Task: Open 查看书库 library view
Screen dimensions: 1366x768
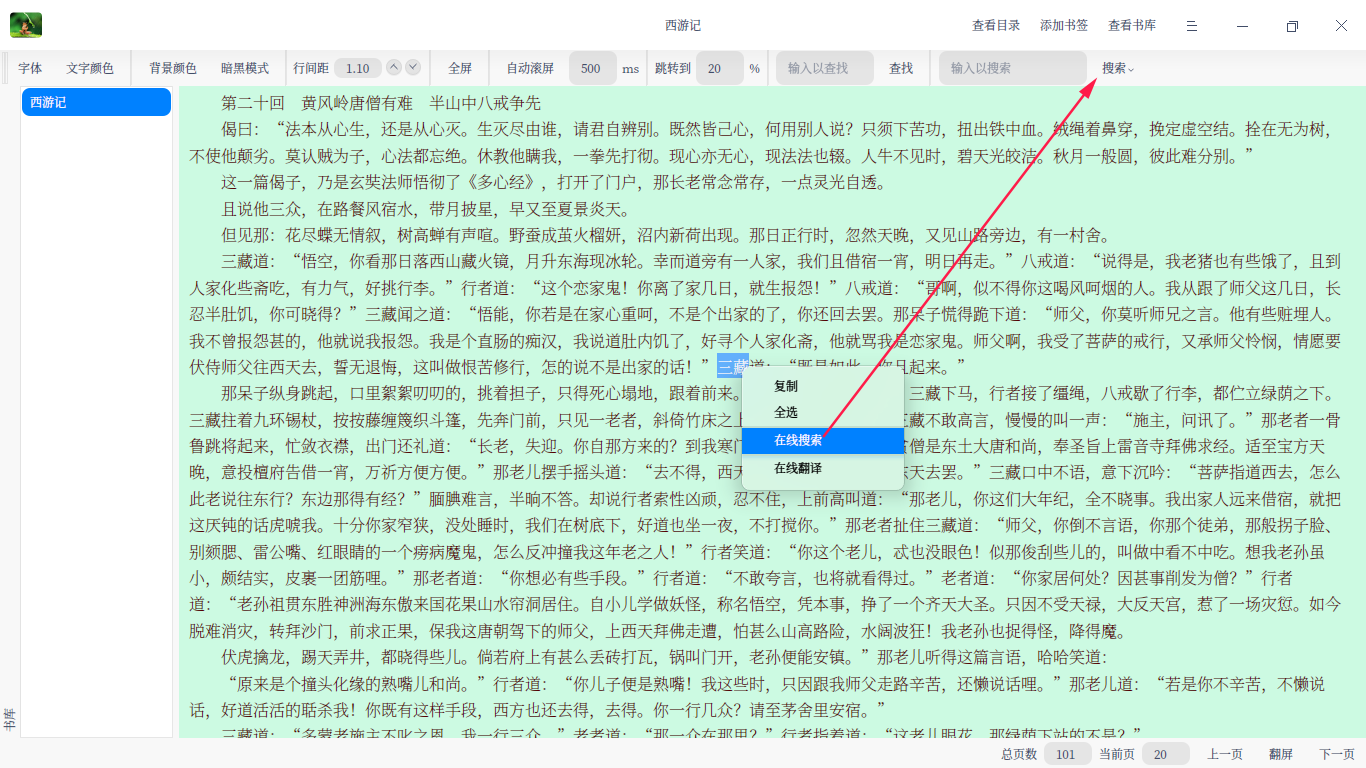Action: (1132, 26)
